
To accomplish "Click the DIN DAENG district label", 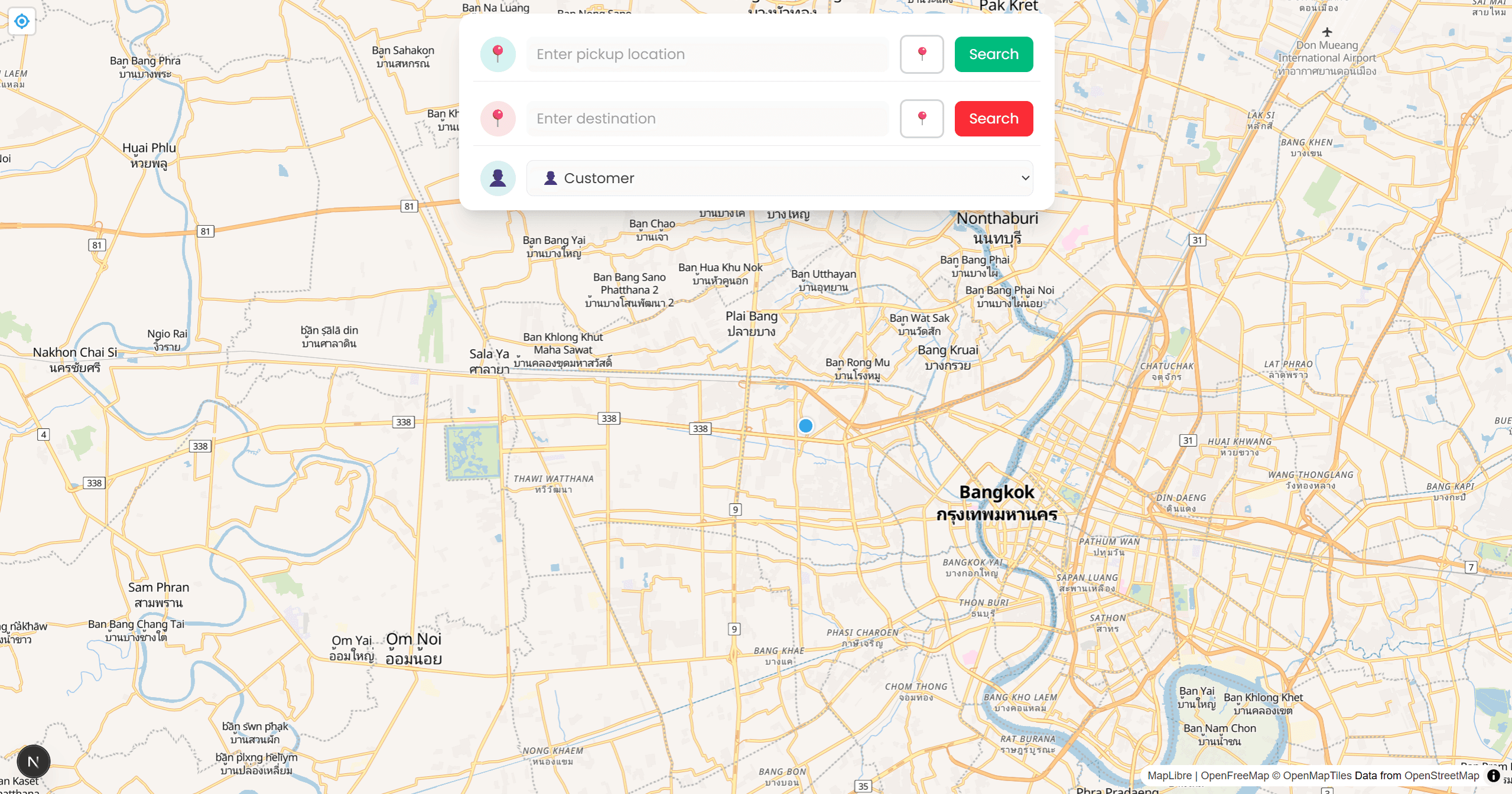I will coord(1181,503).
